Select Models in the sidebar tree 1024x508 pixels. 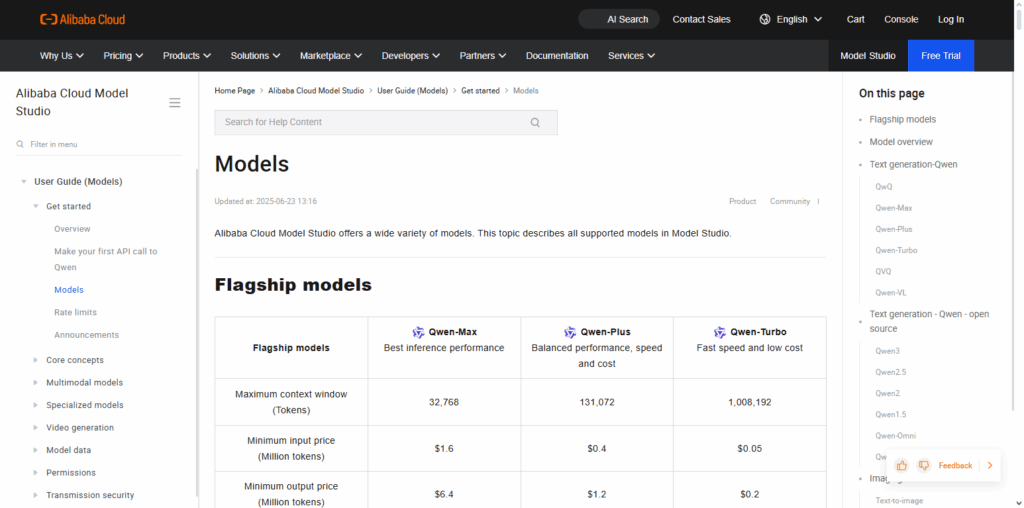(x=69, y=290)
